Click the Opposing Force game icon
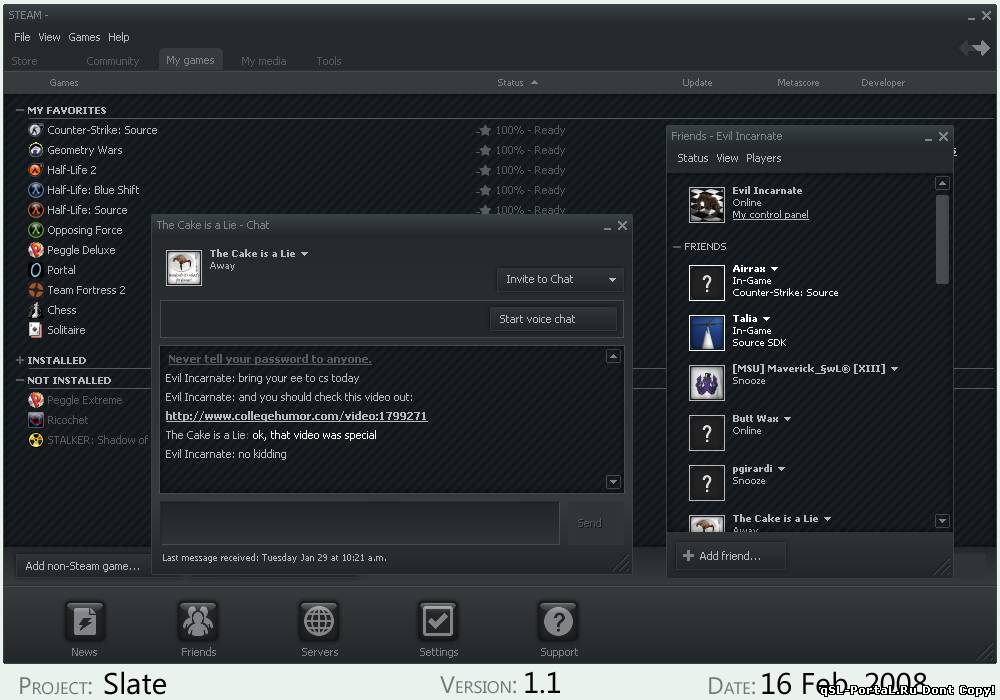Image resolution: width=1000 pixels, height=700 pixels. pyautogui.click(x=36, y=230)
